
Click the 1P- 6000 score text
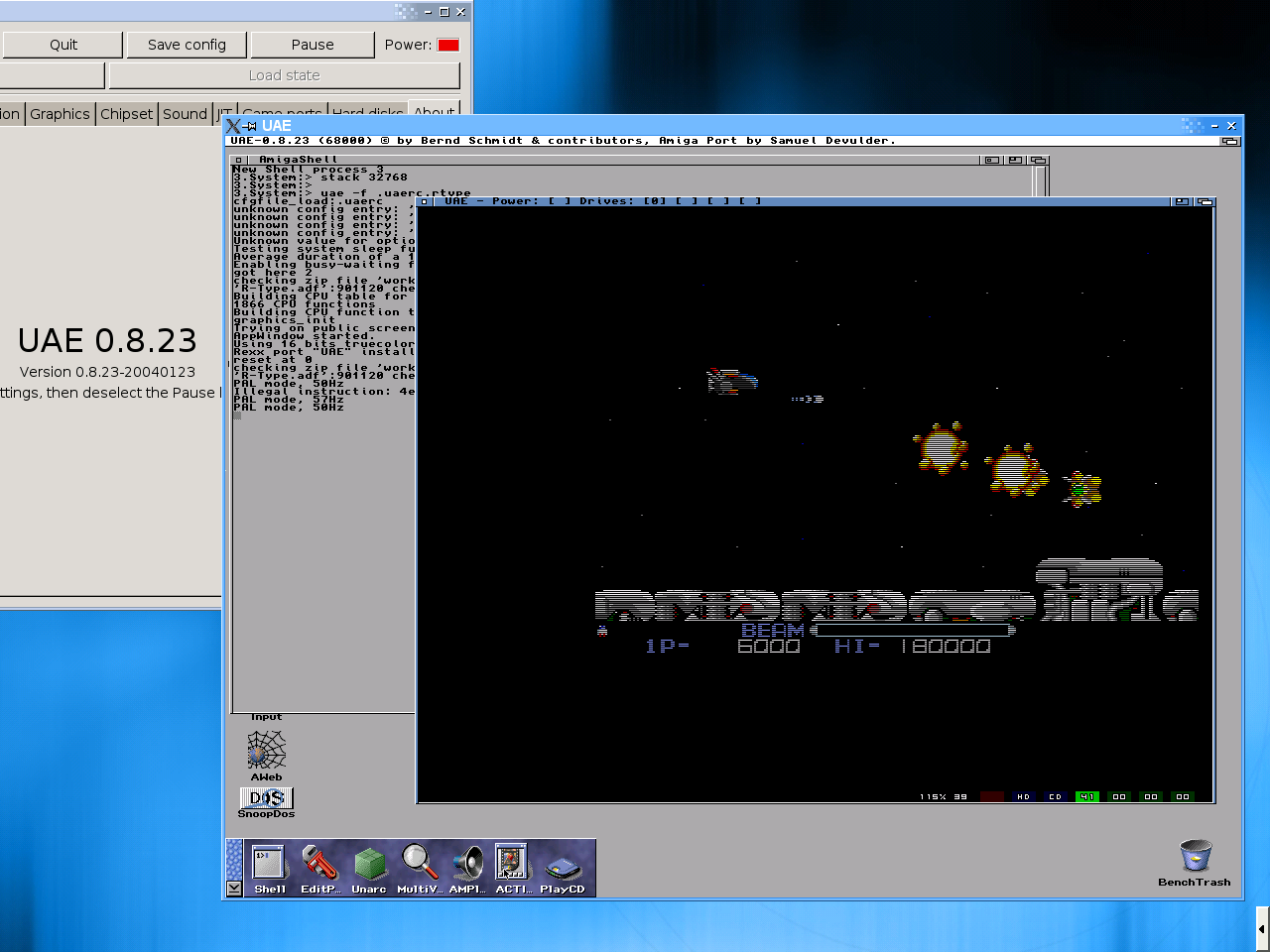point(722,646)
